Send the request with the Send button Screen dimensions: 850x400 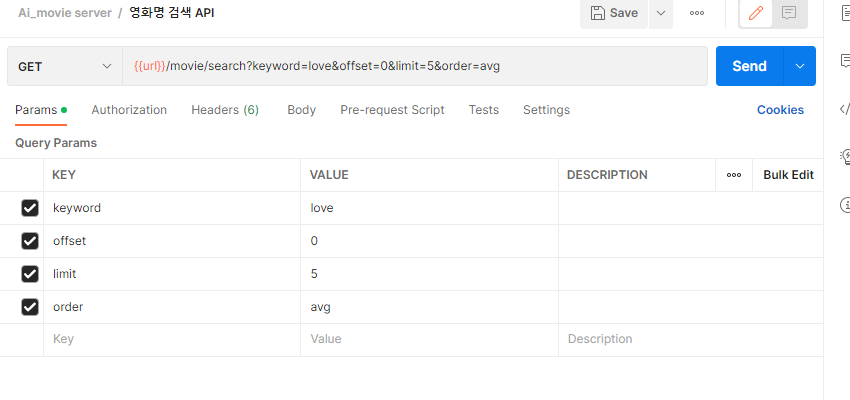tap(749, 66)
